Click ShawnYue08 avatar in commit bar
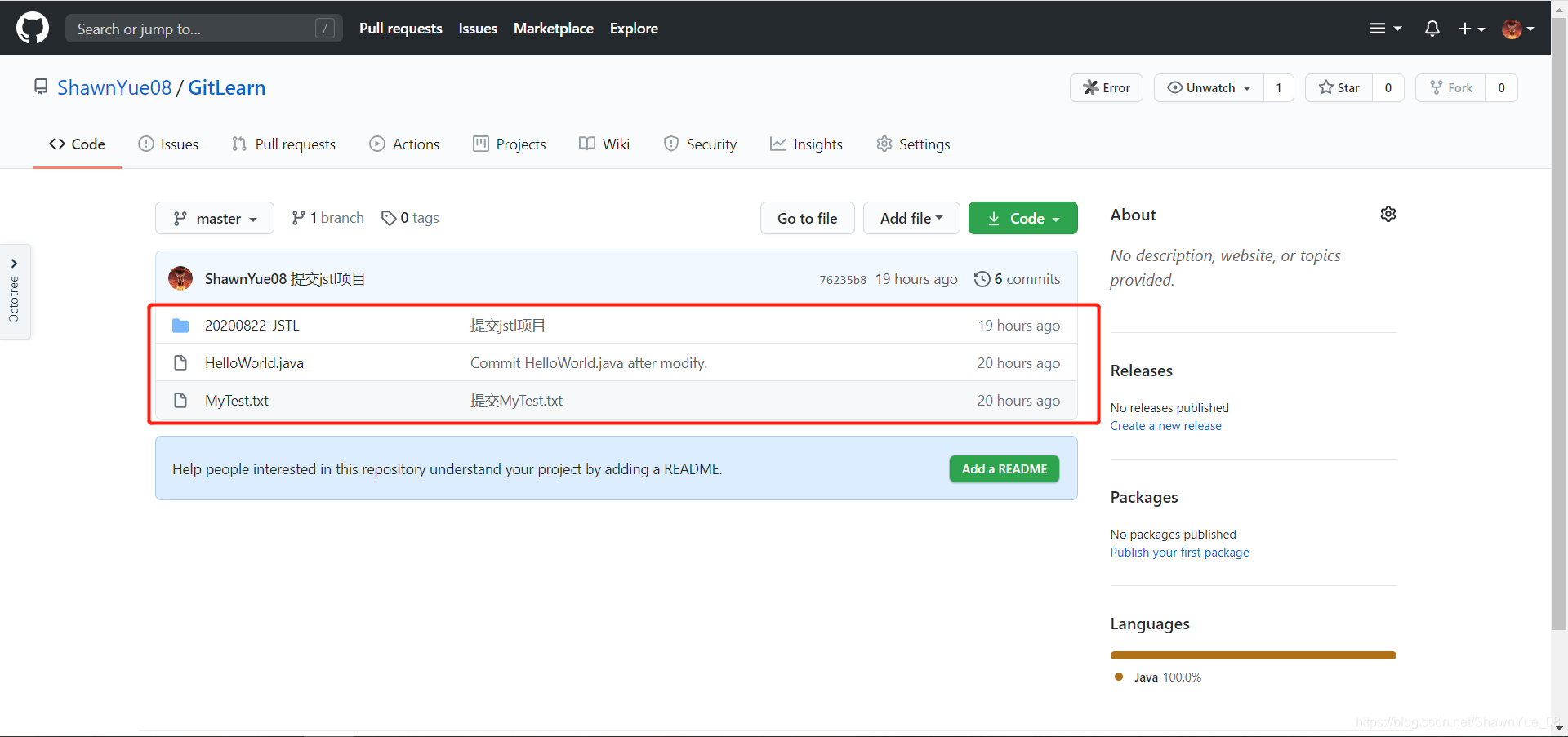Viewport: 1568px width, 737px height. tap(180, 278)
